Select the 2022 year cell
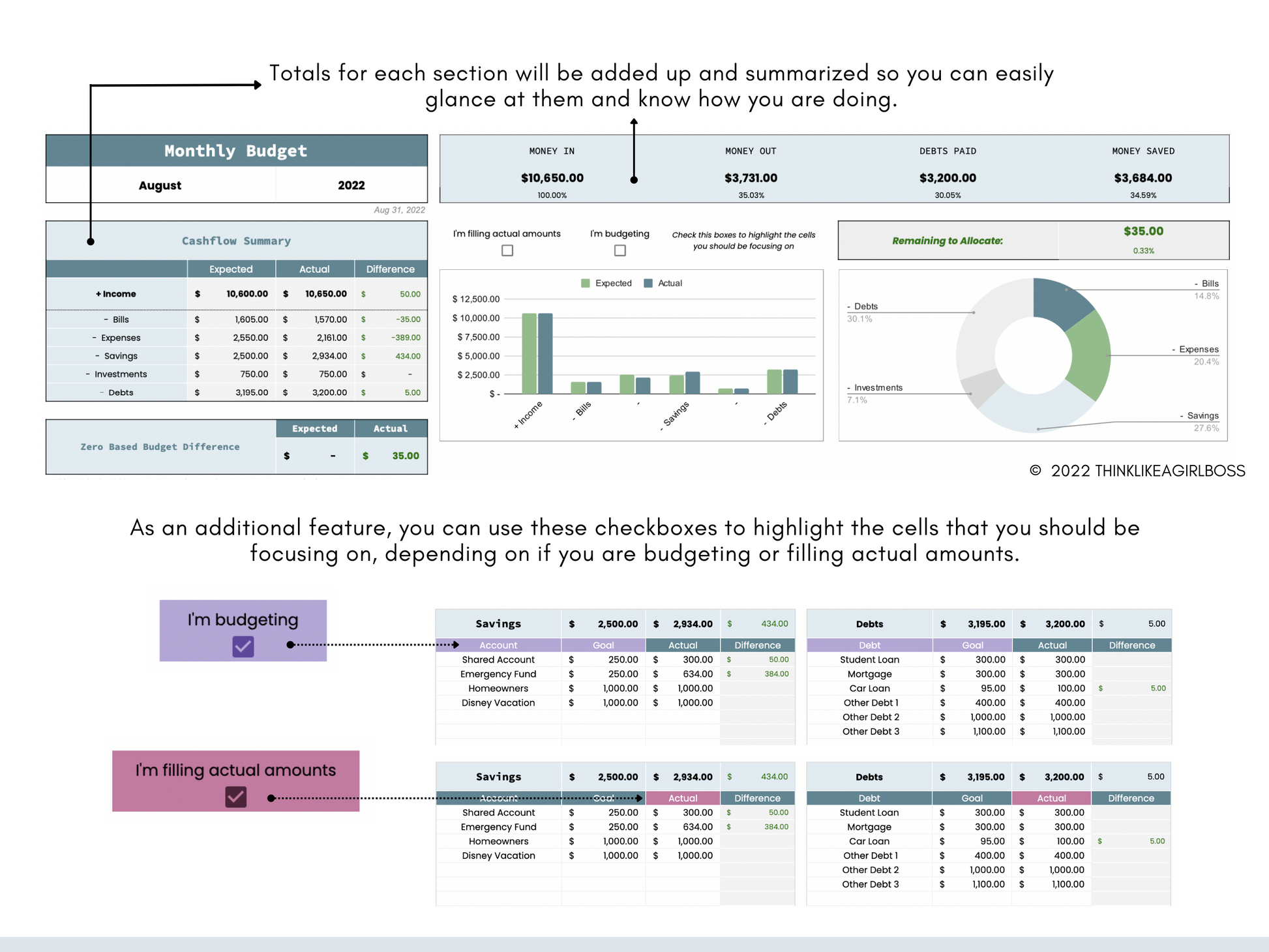 point(351,185)
